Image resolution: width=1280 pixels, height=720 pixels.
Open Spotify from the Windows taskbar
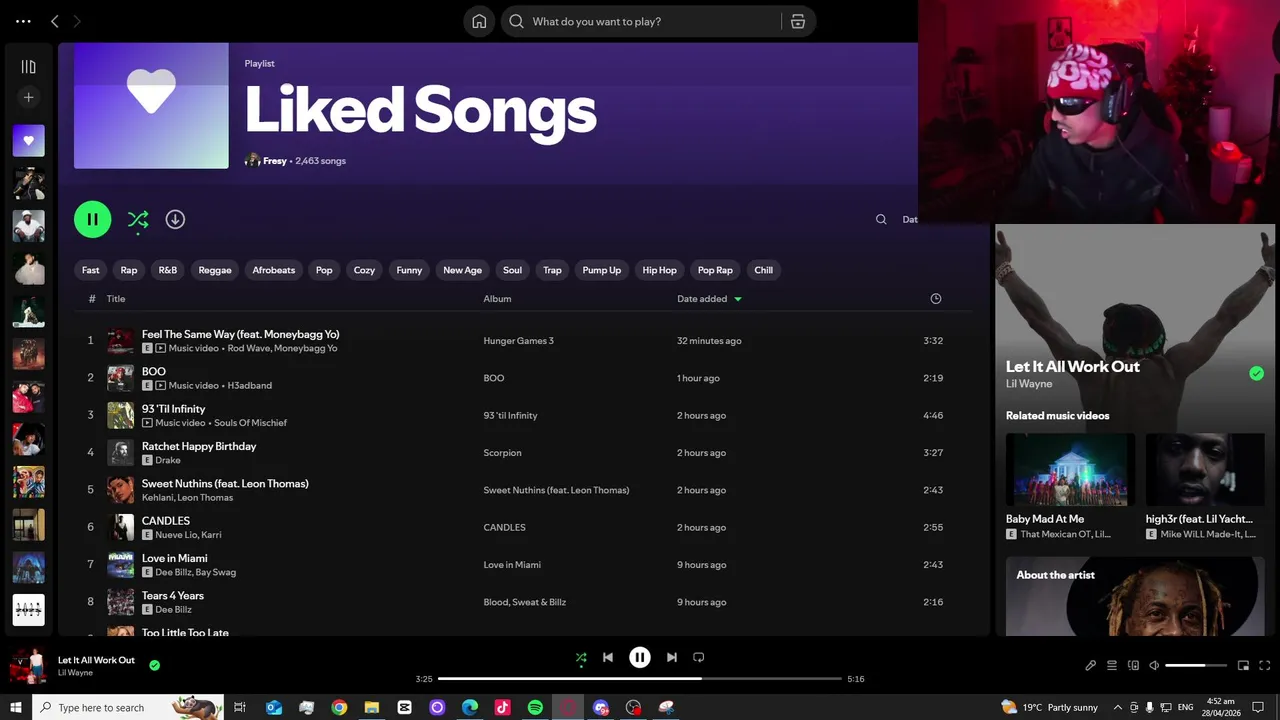point(535,707)
